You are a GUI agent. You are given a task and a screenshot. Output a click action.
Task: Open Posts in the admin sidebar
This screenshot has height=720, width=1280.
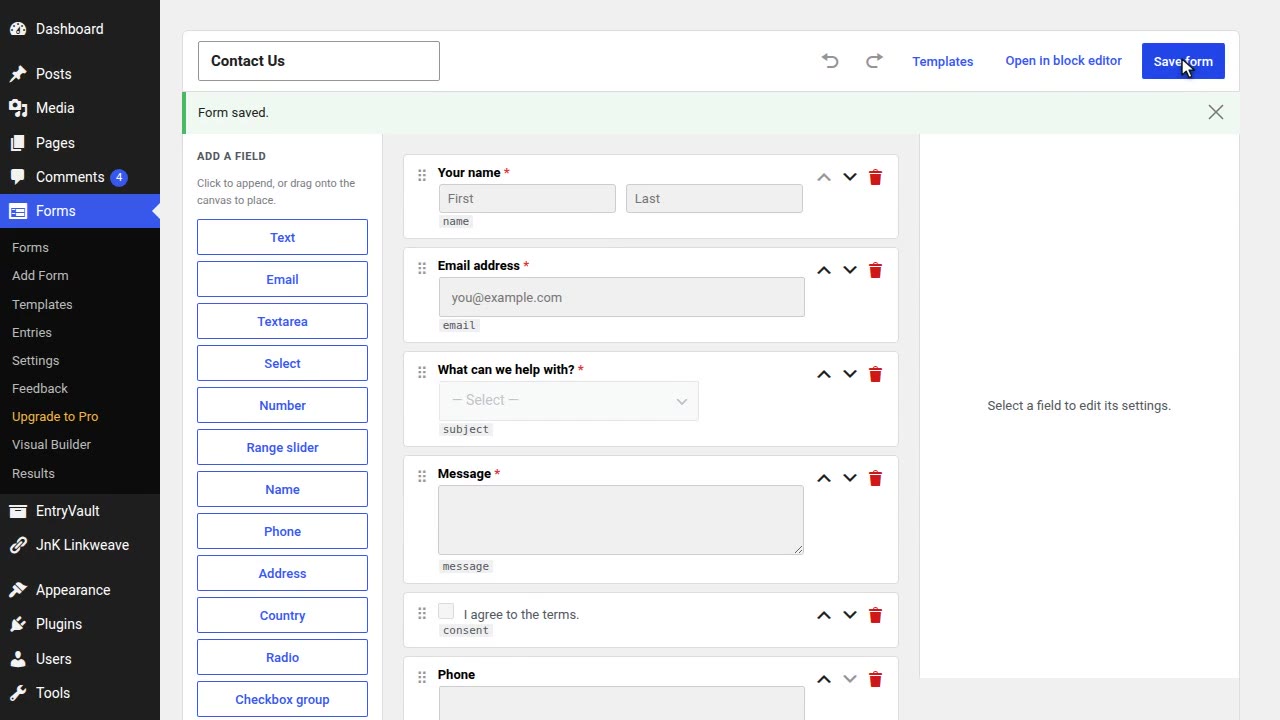(x=80, y=74)
